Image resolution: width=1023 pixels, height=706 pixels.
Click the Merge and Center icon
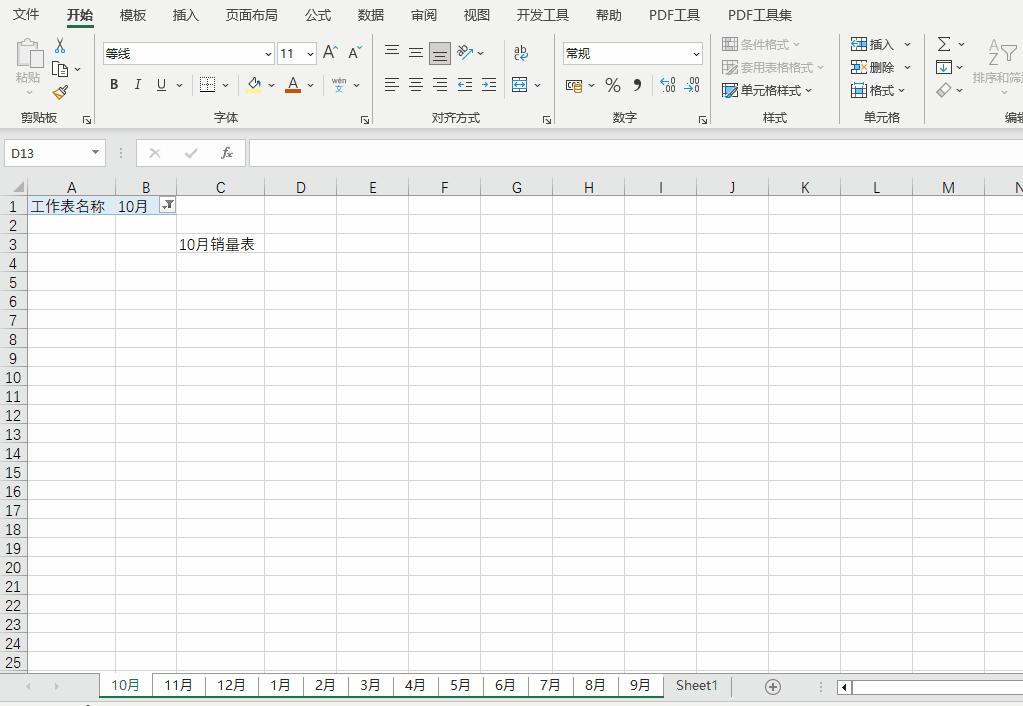pyautogui.click(x=519, y=86)
